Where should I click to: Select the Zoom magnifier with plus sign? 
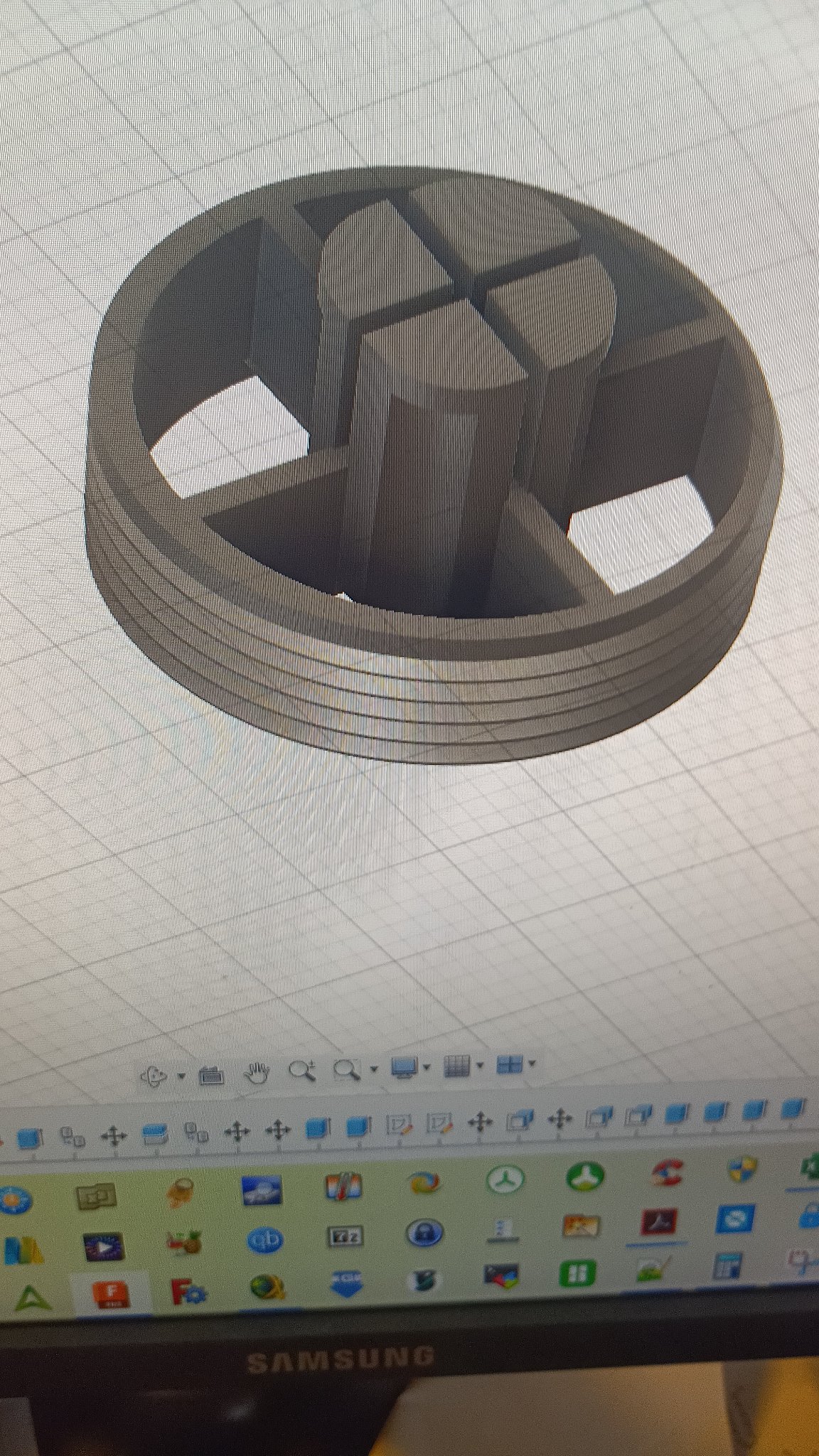click(x=302, y=1070)
